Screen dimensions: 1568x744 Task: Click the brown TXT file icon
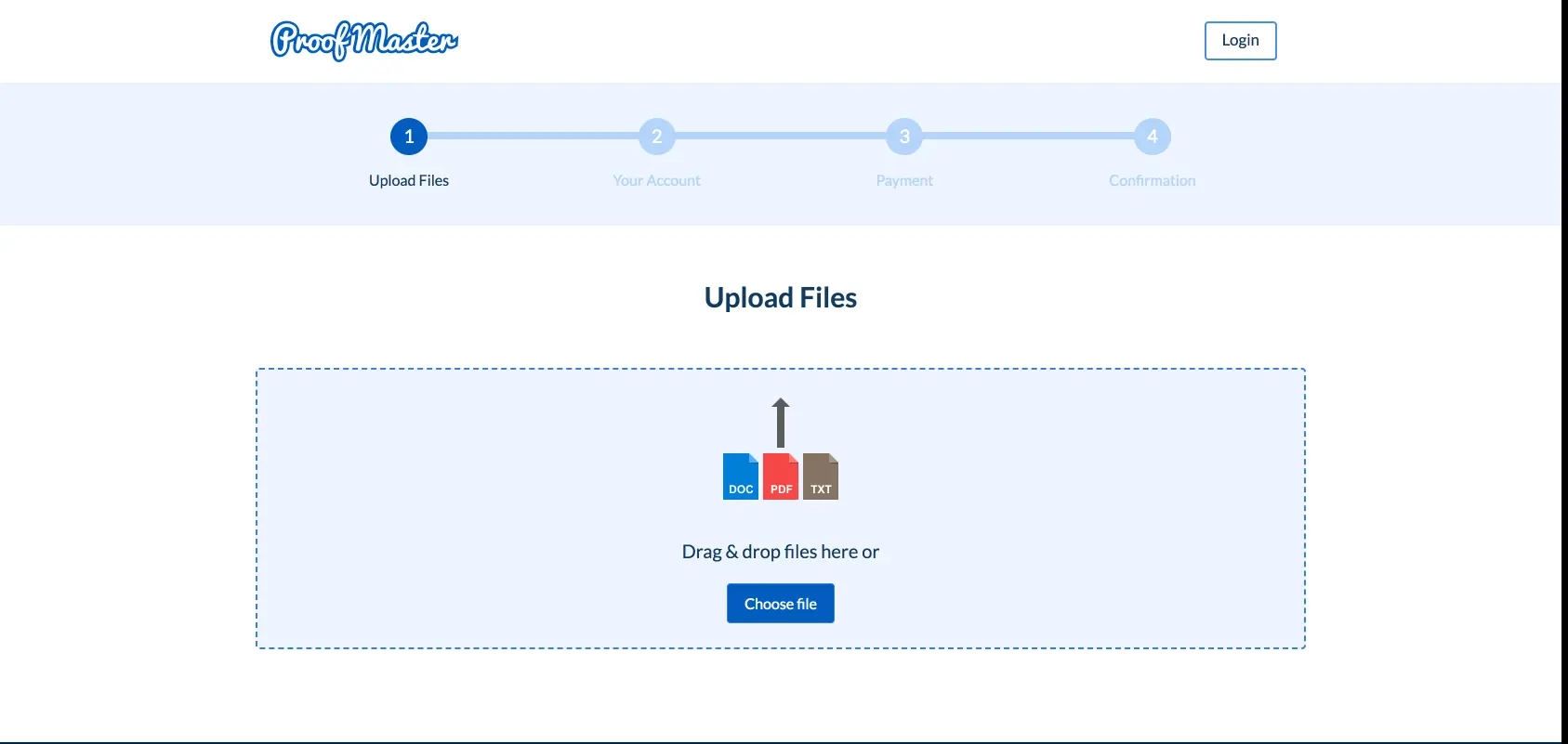[x=821, y=476]
